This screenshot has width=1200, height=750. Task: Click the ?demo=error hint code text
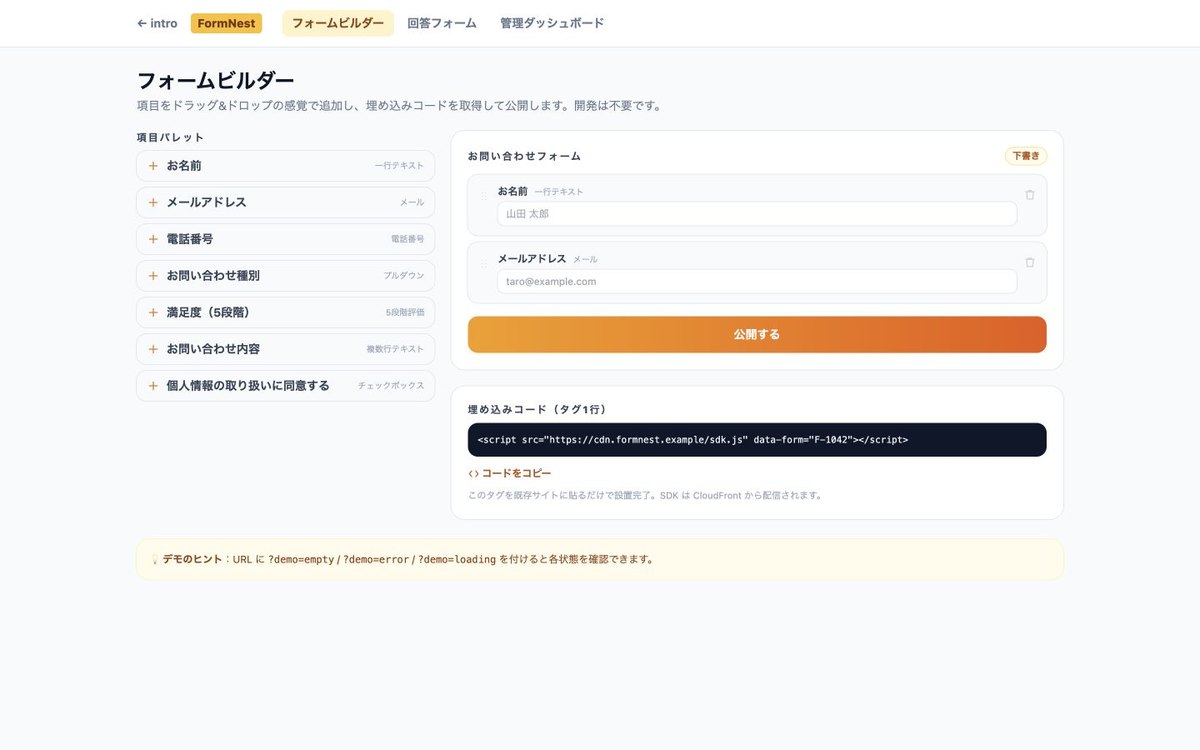click(x=376, y=560)
